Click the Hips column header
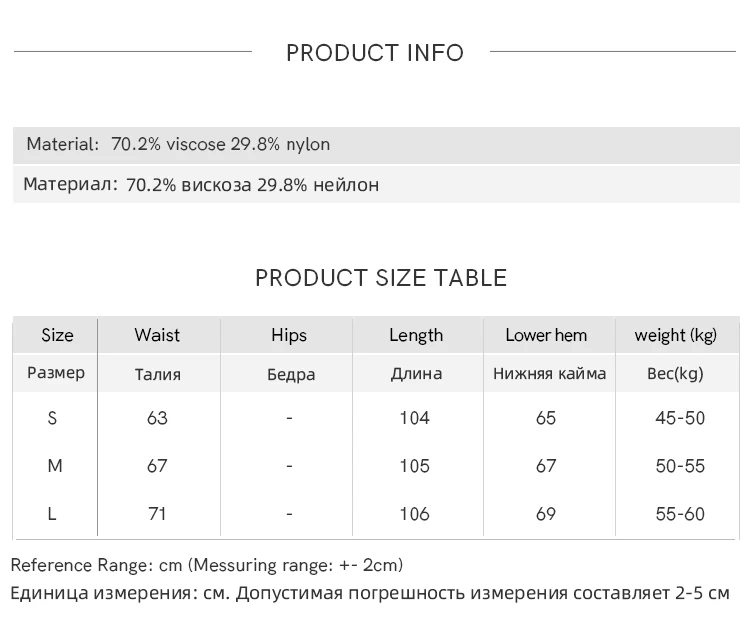The height and width of the screenshot is (630, 750). (x=289, y=335)
